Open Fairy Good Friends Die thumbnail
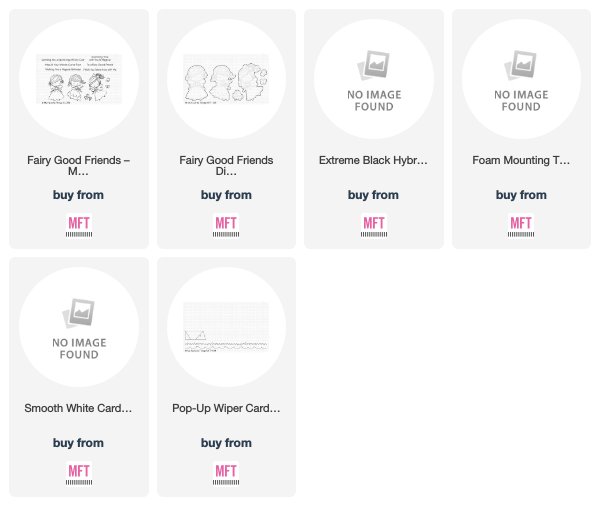This screenshot has width=600, height=506. click(x=226, y=79)
